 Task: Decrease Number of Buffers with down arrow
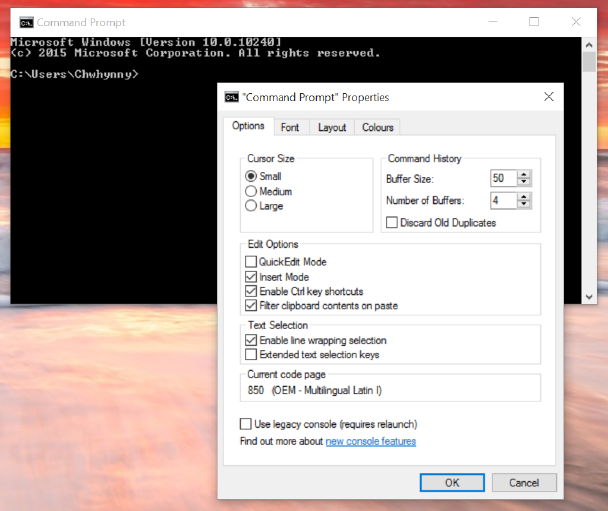pos(524,204)
